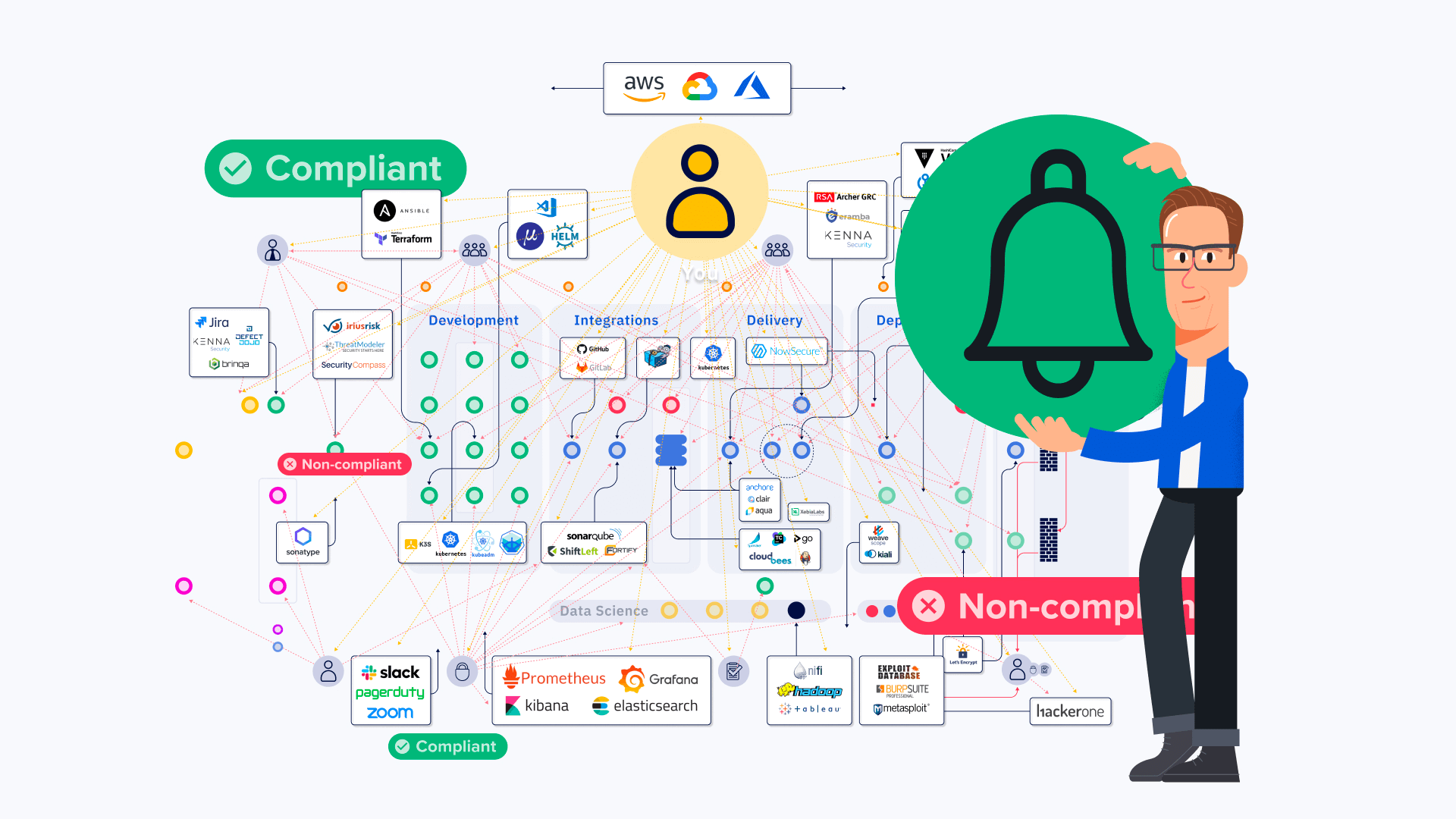Click the dark navy dot in Data Science row

tap(796, 610)
